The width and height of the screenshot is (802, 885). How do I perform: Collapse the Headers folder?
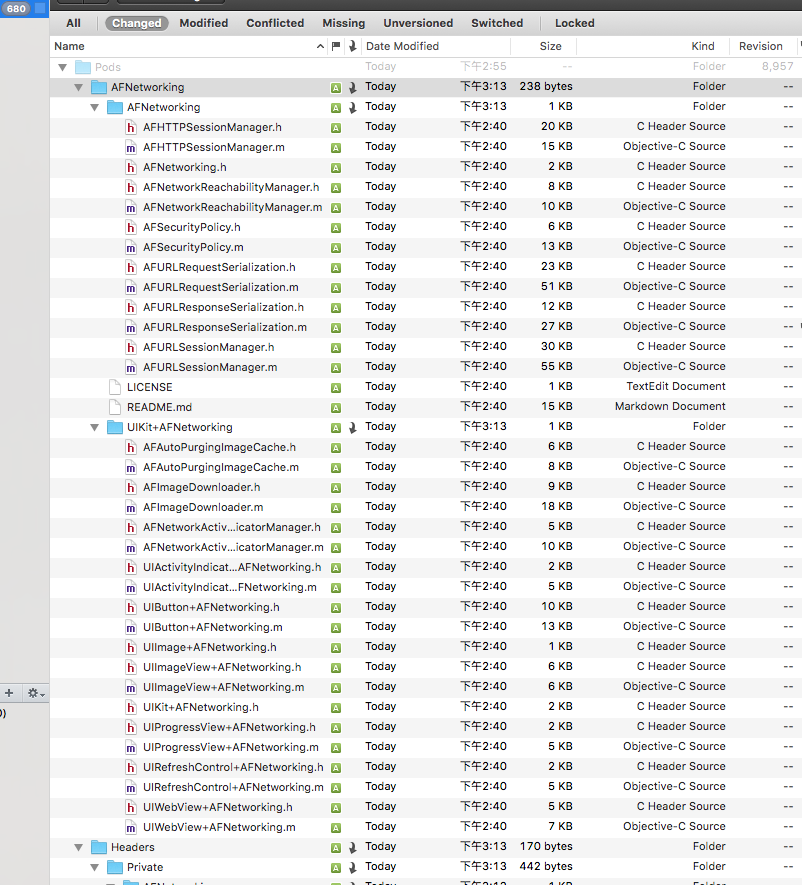coord(78,848)
